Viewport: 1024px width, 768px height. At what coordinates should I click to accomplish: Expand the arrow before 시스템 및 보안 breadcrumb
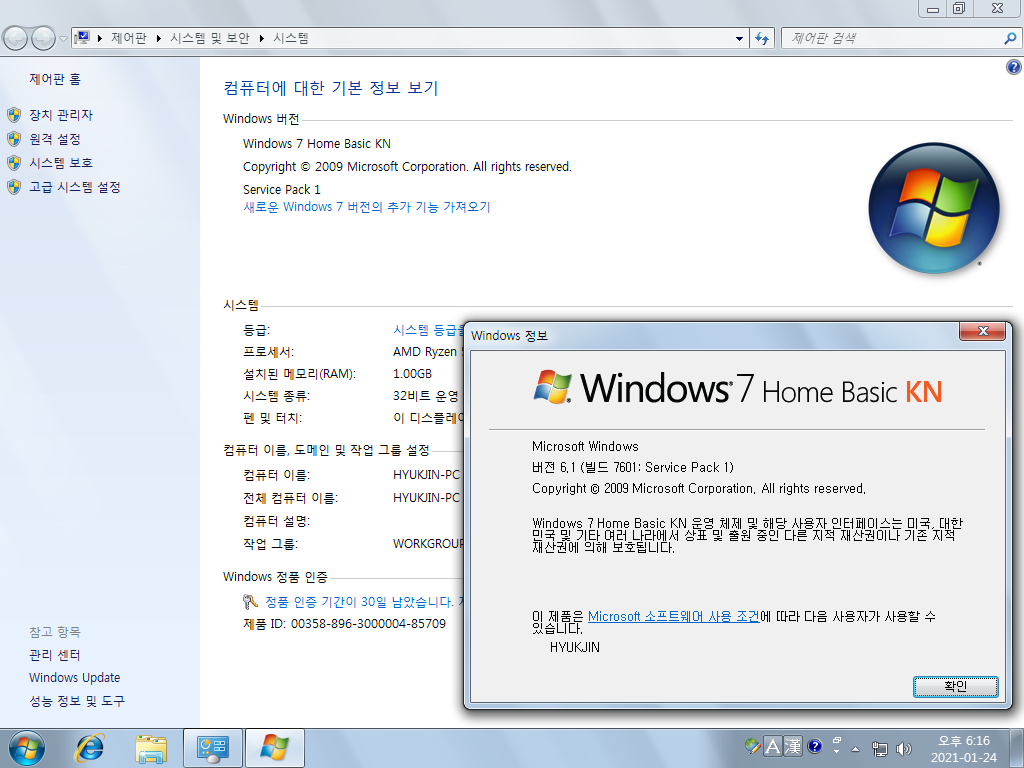coord(159,39)
